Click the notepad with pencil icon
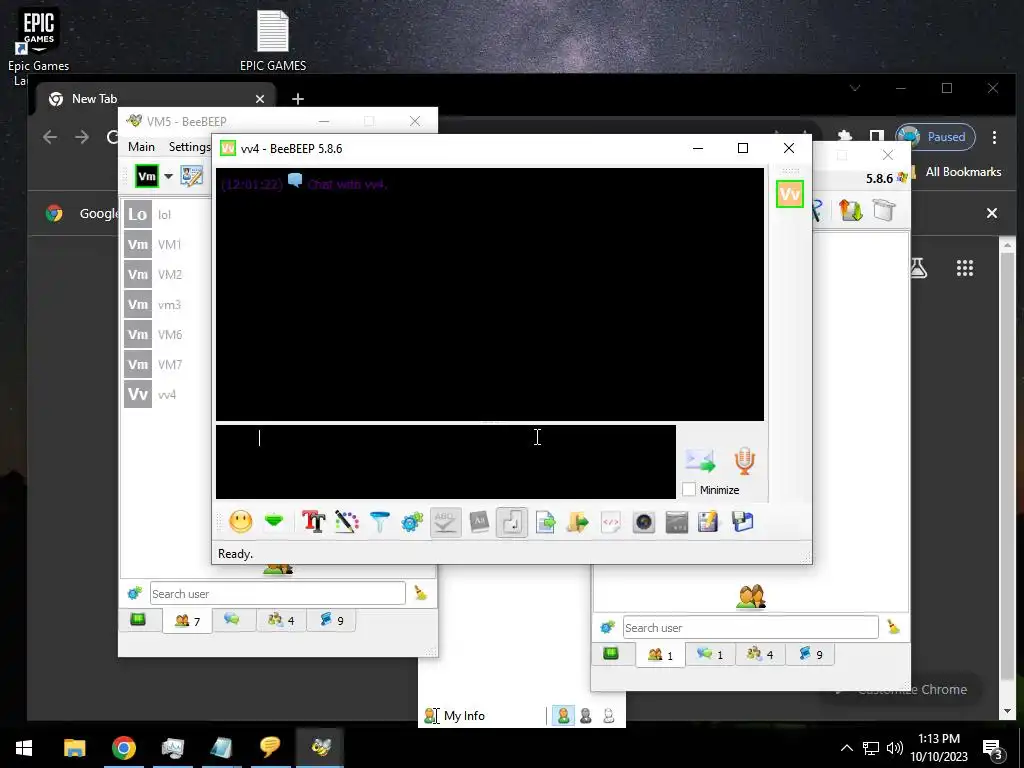Screen dimensions: 1024x768 coord(709,522)
